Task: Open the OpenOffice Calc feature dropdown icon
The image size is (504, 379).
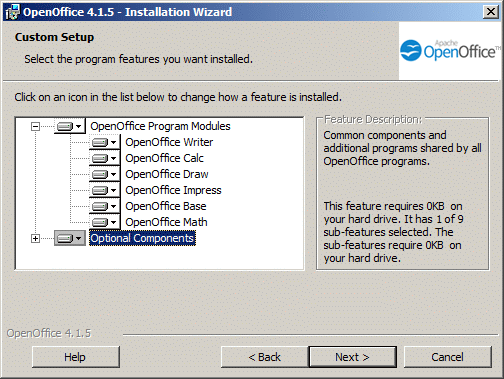Action: click(x=105, y=158)
